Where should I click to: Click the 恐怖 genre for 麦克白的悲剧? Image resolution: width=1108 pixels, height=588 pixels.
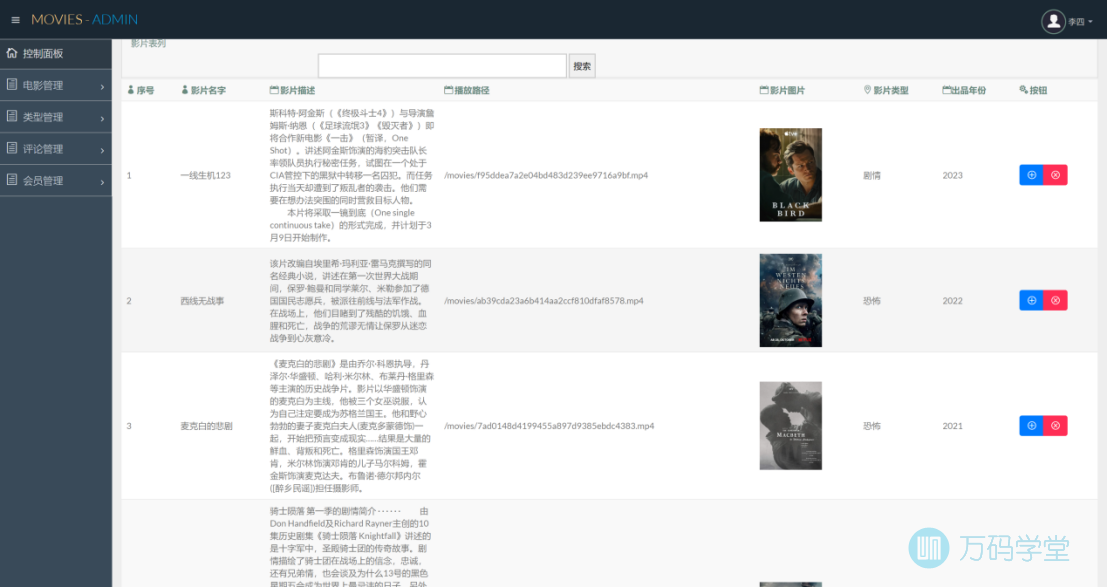[x=872, y=426]
